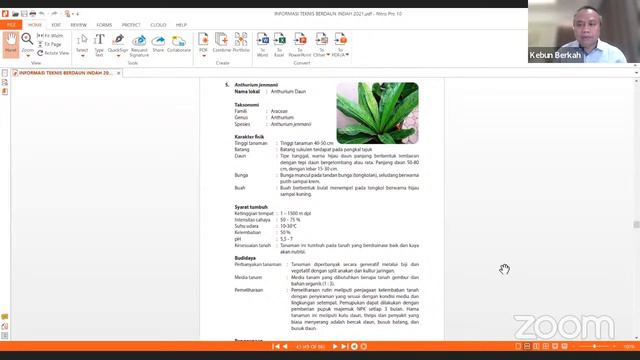Expand the QuickSign dropdown arrow
Image resolution: width=640 pixels, height=360 pixels.
click(118, 56)
